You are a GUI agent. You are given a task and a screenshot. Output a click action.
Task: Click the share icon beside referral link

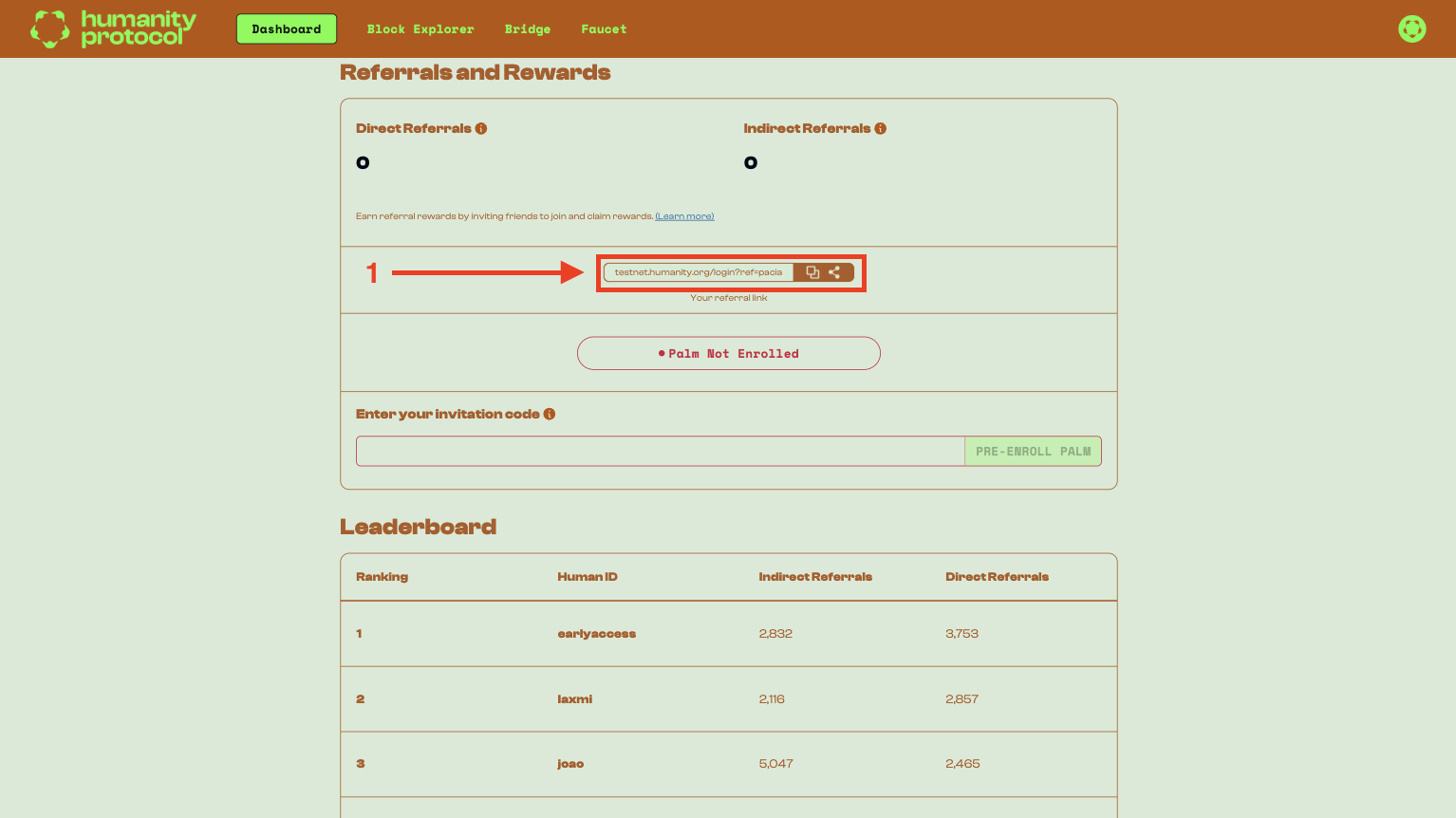pyautogui.click(x=834, y=272)
